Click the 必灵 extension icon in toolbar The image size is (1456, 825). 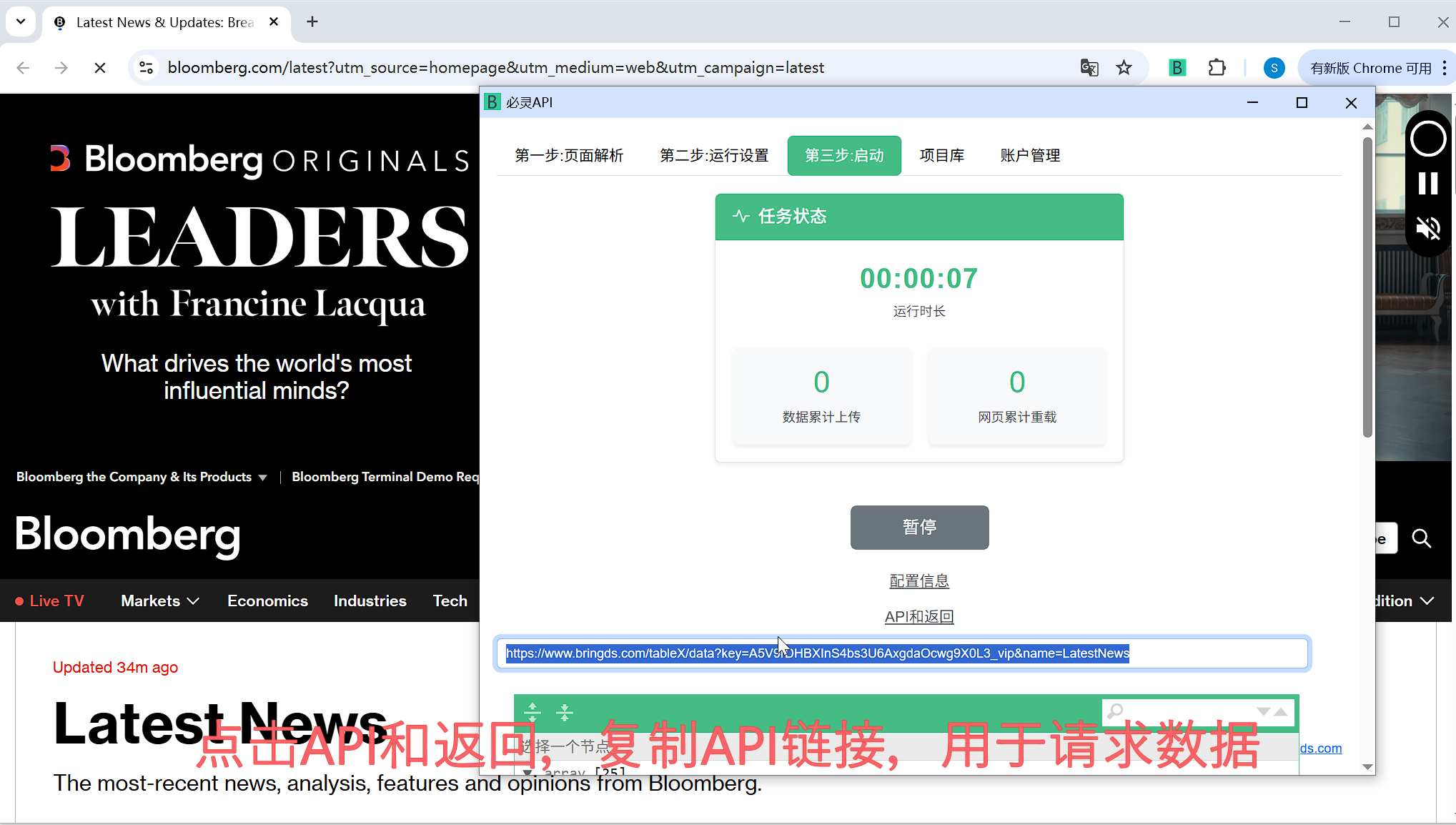(x=1177, y=68)
